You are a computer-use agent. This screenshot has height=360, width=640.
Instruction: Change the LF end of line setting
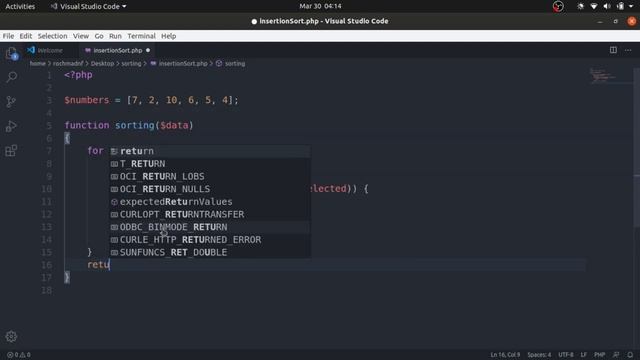(x=584, y=355)
